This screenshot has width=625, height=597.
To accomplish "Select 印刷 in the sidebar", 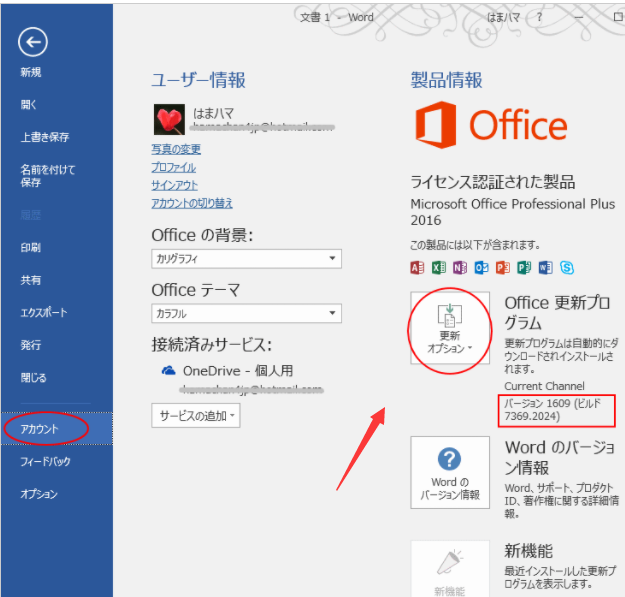I will [x=31, y=247].
